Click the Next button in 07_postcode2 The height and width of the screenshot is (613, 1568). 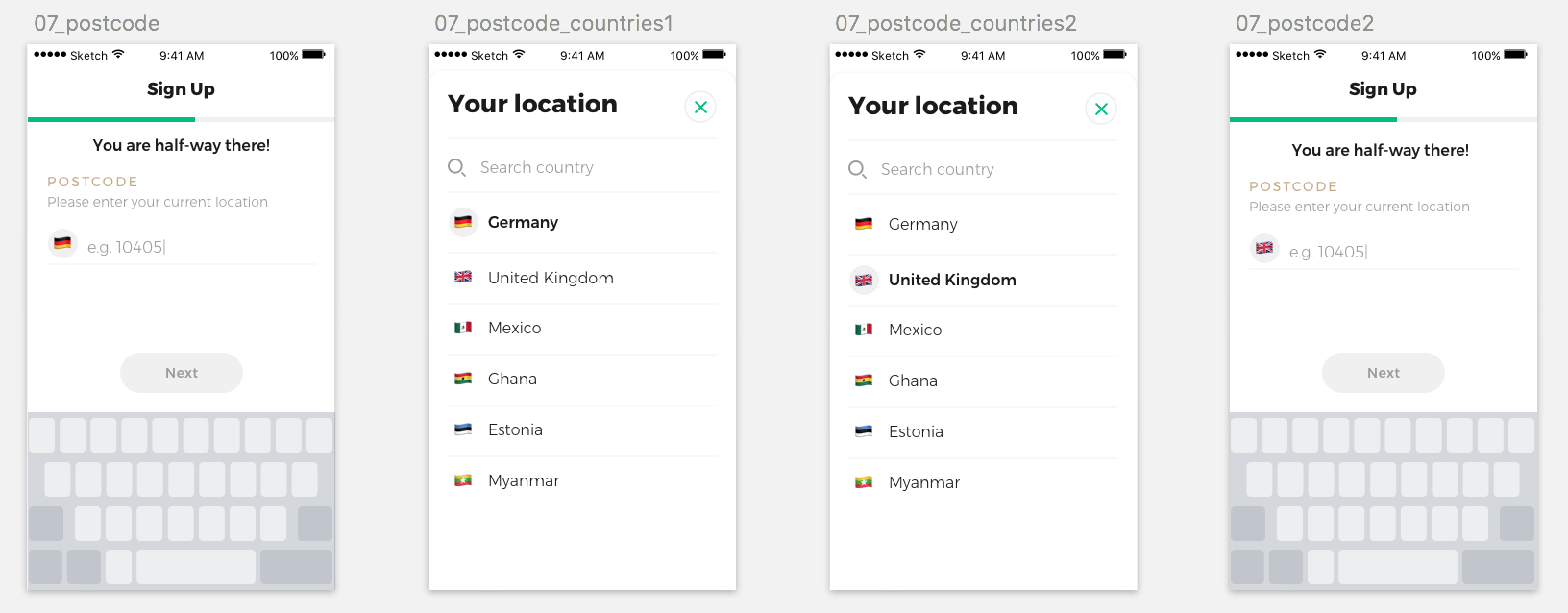coord(1384,373)
